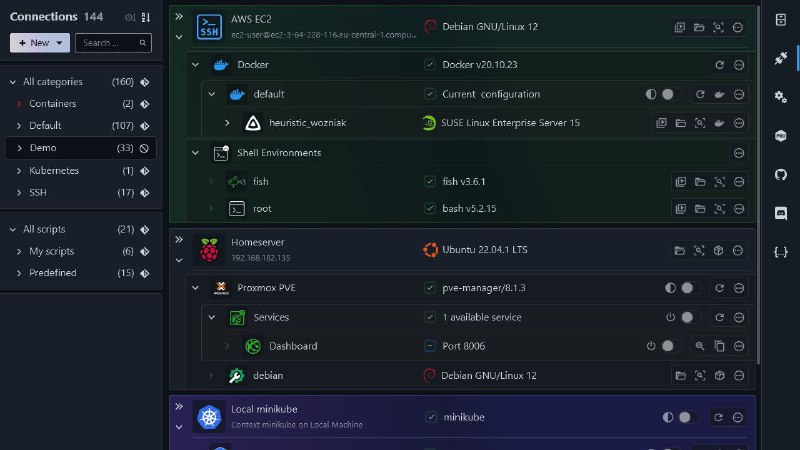Image resolution: width=800 pixels, height=450 pixels.
Task: Open the settings gears in the sidebar
Action: tap(781, 96)
